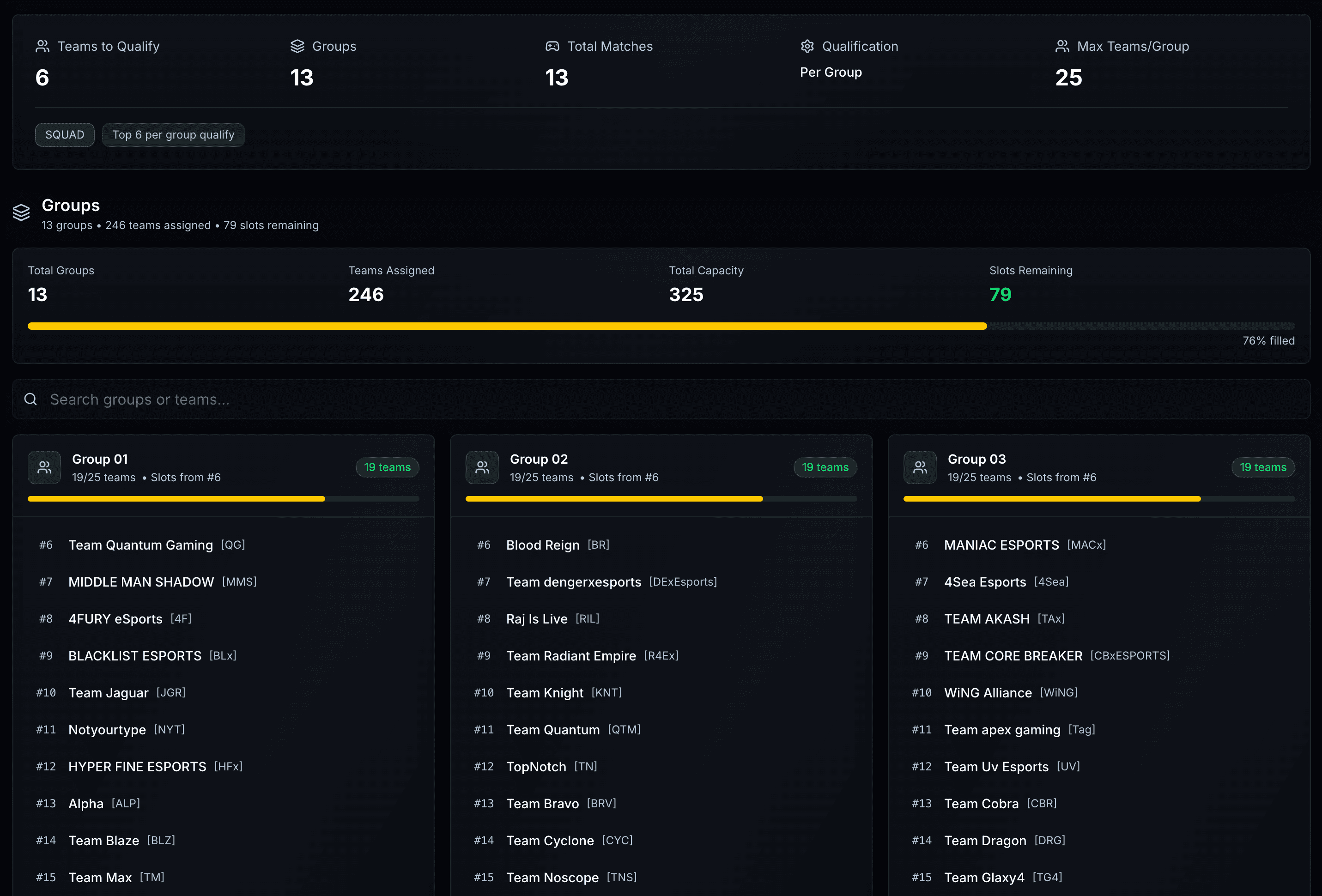Click the Group 03 team avatar icon
Screen dimensions: 1322x896
tap(920, 467)
